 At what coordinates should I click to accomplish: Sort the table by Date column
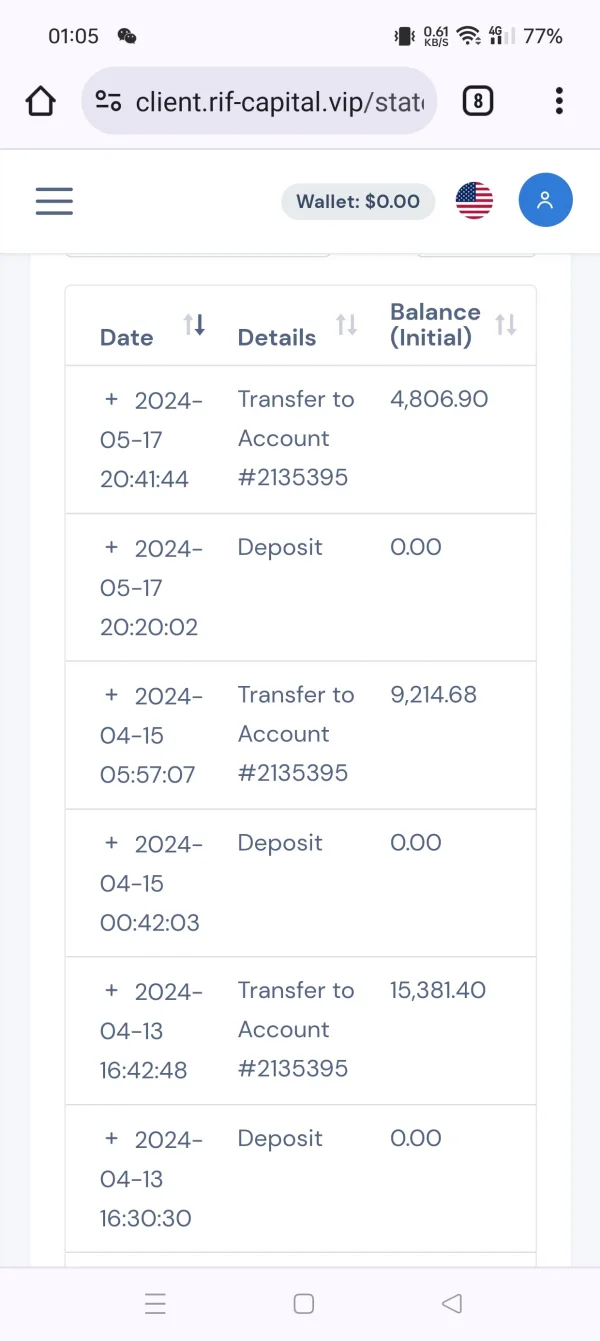point(194,325)
